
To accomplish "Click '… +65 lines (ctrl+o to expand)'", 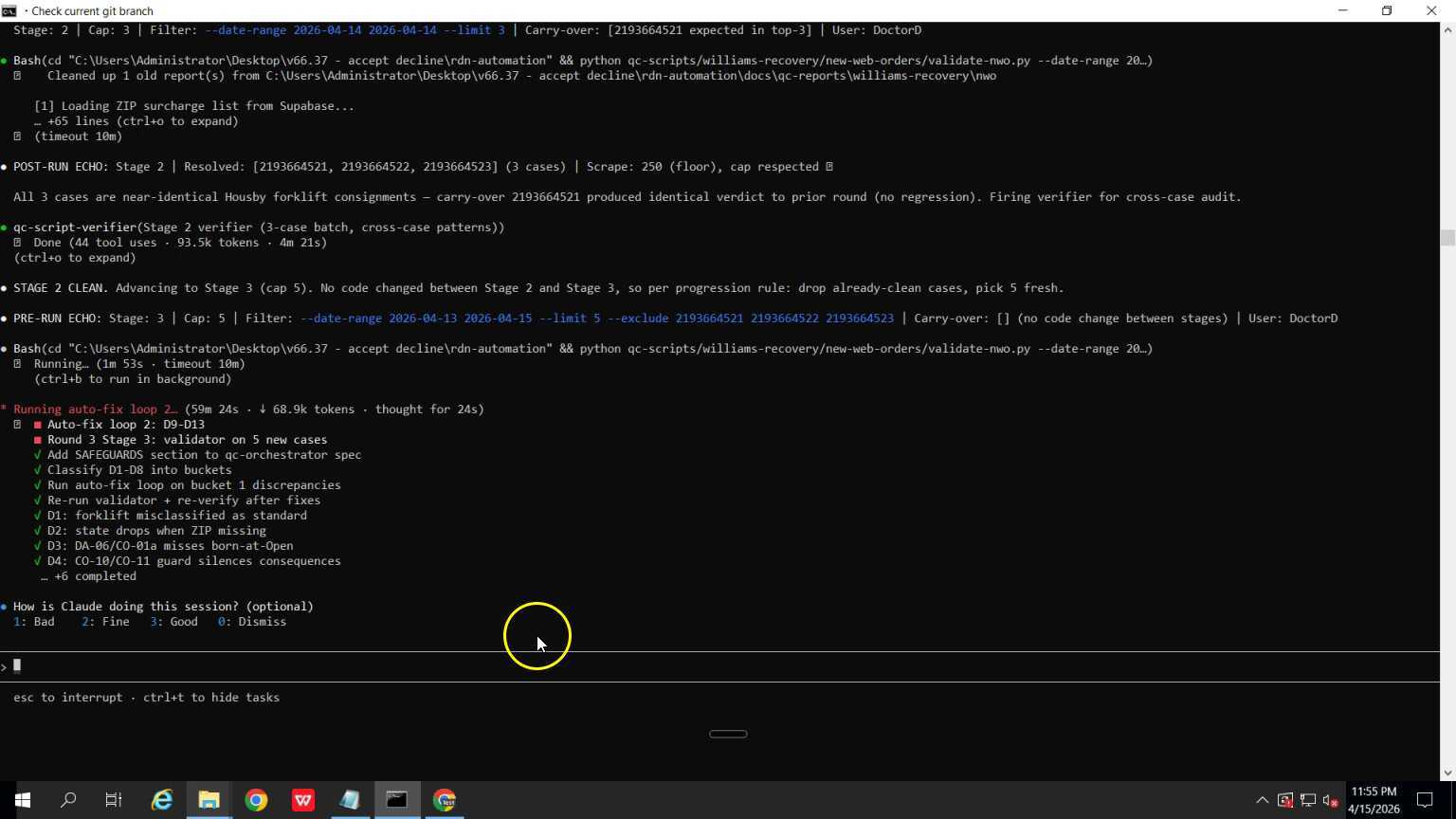I will click(136, 121).
